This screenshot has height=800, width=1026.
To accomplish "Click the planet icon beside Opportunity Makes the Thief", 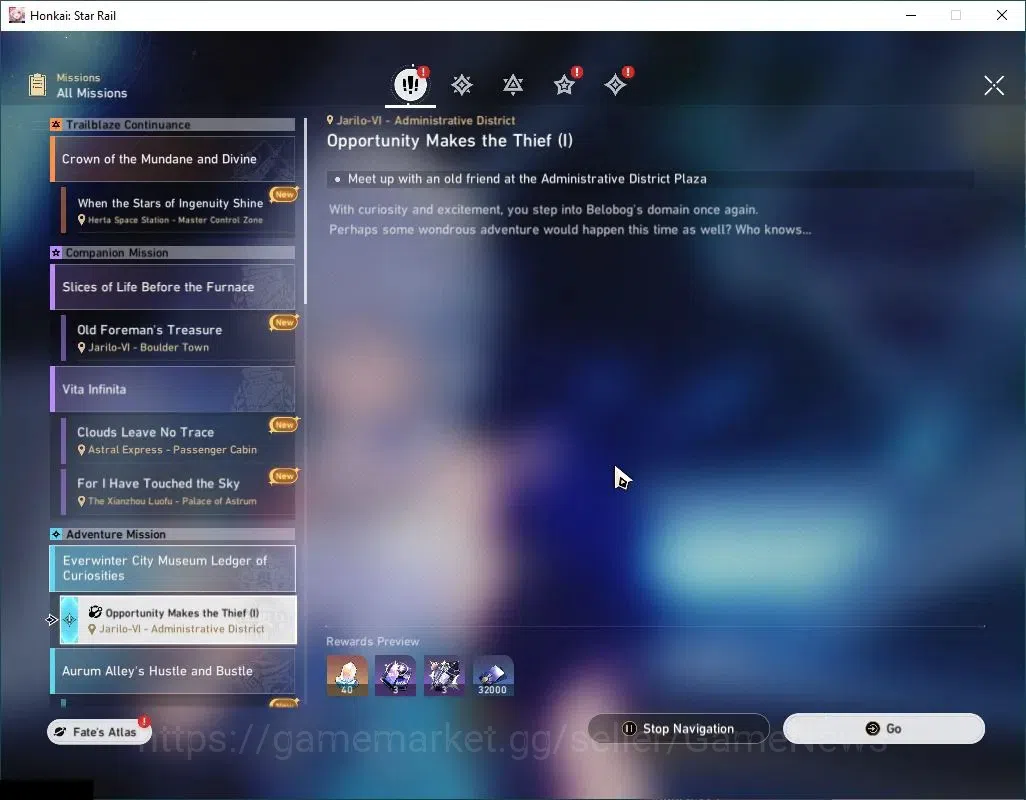I will [x=95, y=612].
